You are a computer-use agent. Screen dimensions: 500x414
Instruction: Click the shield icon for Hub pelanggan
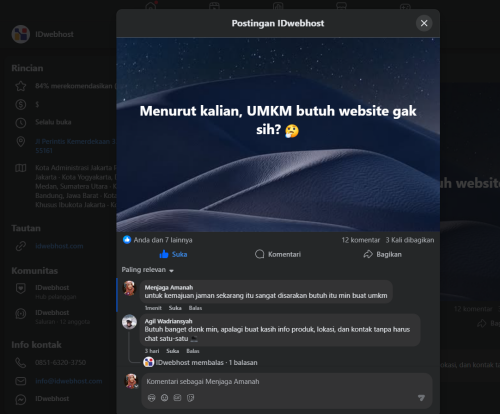tap(21, 288)
